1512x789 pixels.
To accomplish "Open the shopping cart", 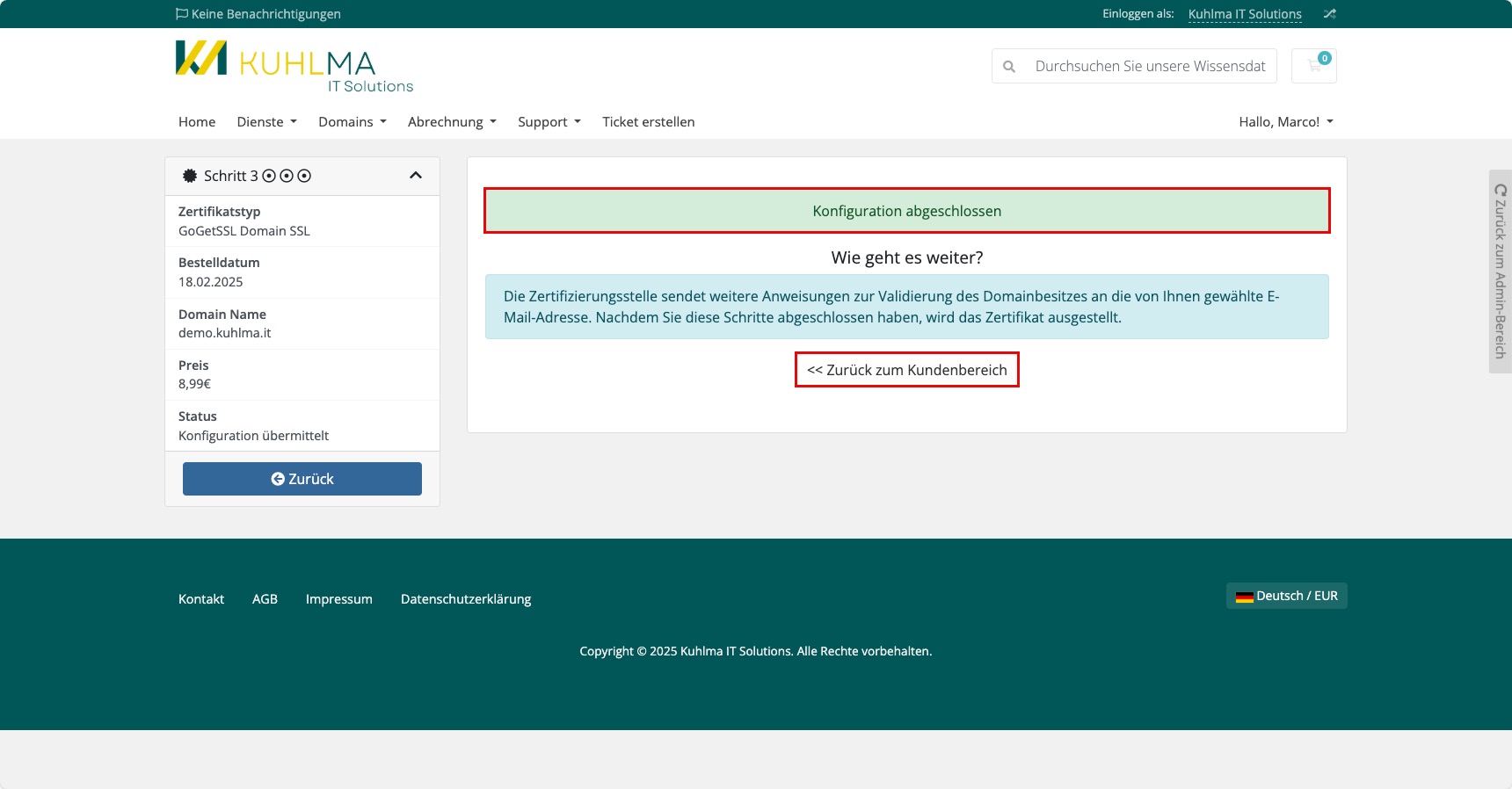I will click(x=1314, y=66).
